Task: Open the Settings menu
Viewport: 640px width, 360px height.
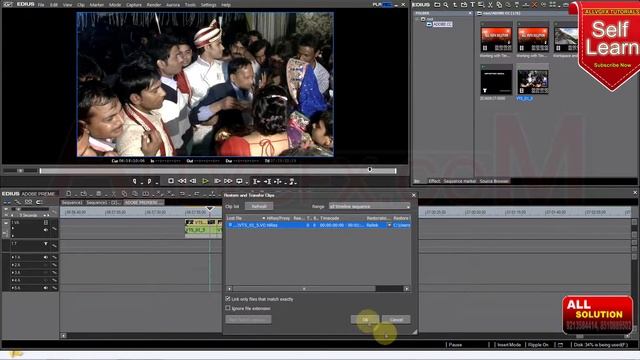Action: click(x=208, y=5)
